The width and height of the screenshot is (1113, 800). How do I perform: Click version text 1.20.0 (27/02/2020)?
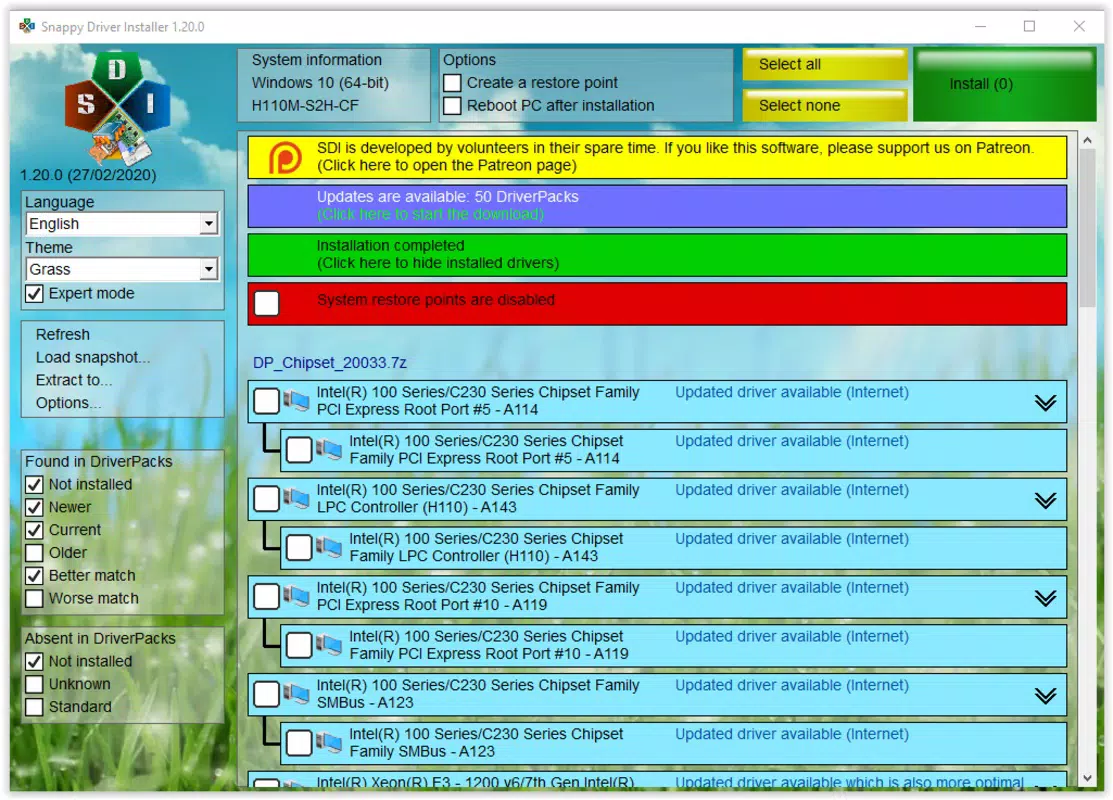click(87, 175)
